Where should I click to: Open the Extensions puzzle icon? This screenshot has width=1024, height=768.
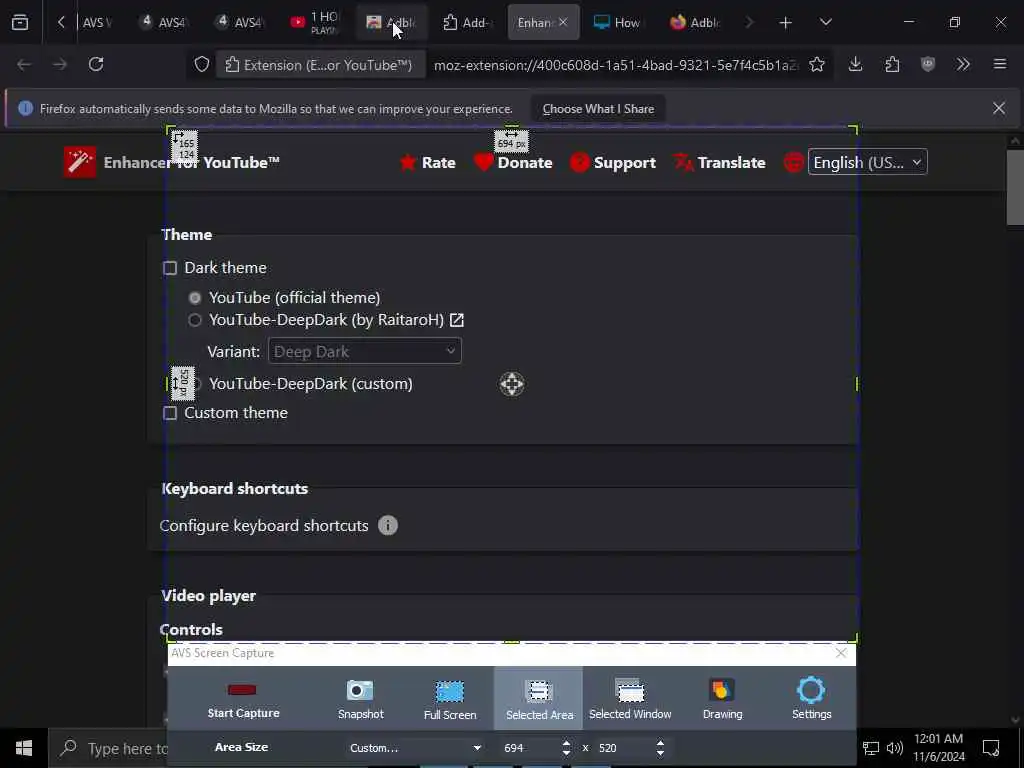[892, 64]
